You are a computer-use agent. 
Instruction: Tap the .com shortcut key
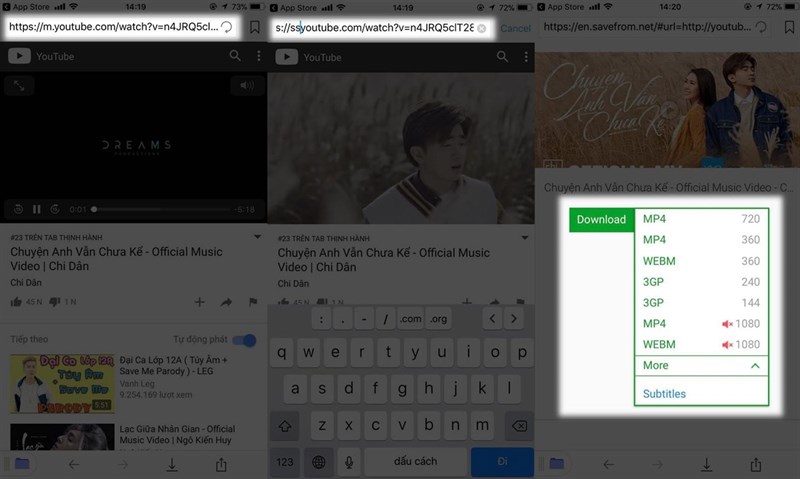[x=411, y=319]
